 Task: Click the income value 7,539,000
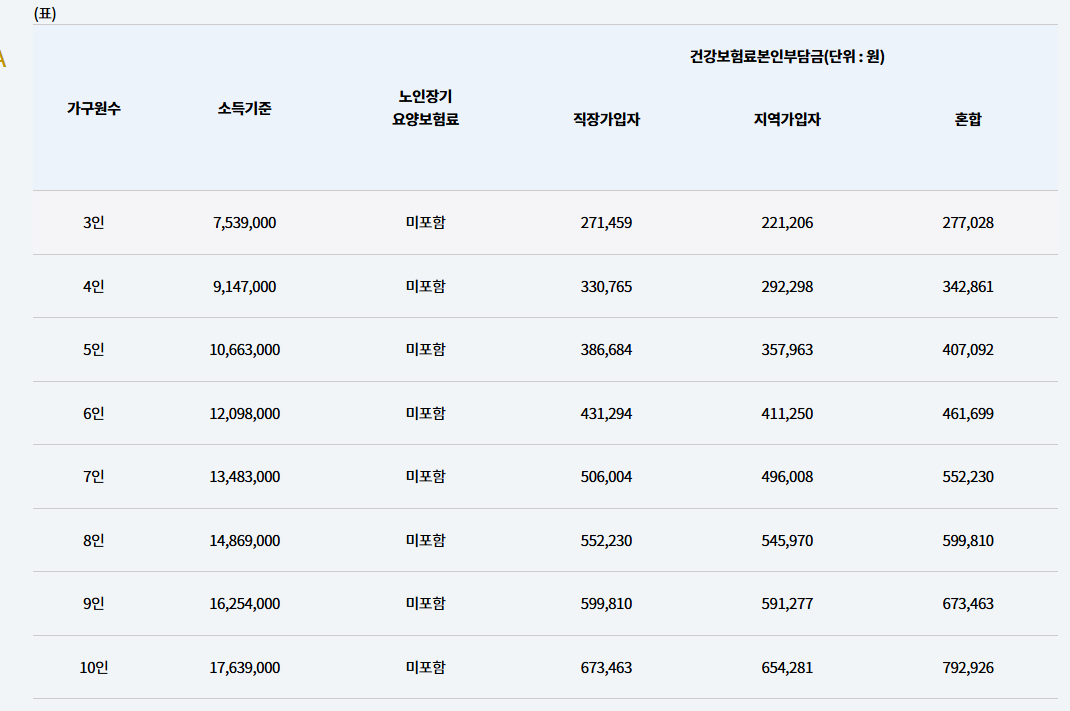(242, 222)
